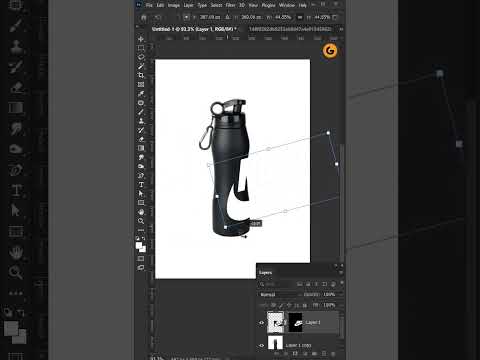This screenshot has height=360, width=480.
Task: Click the Layers panel tab
Action: pos(265,273)
